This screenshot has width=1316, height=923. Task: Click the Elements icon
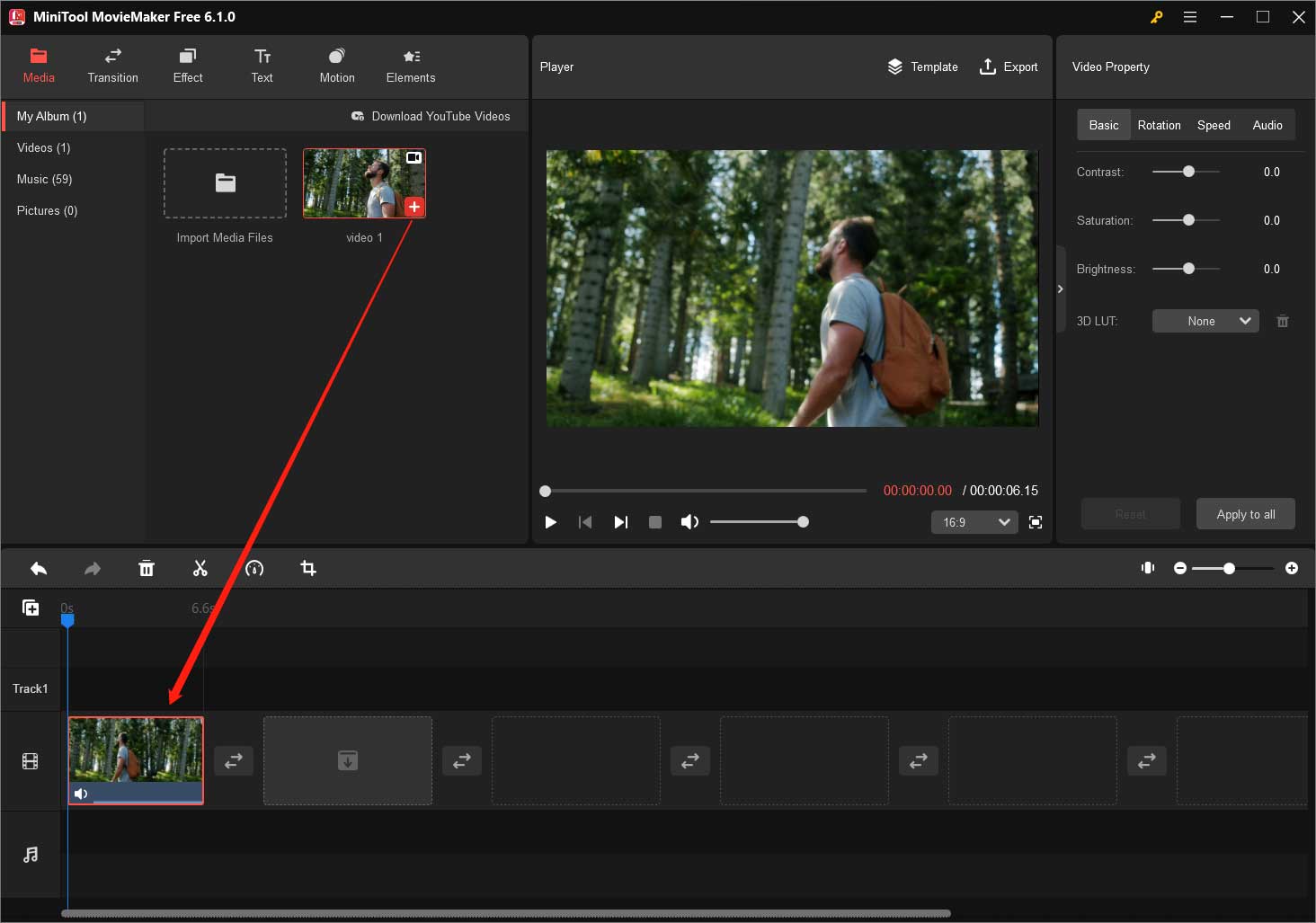[410, 56]
